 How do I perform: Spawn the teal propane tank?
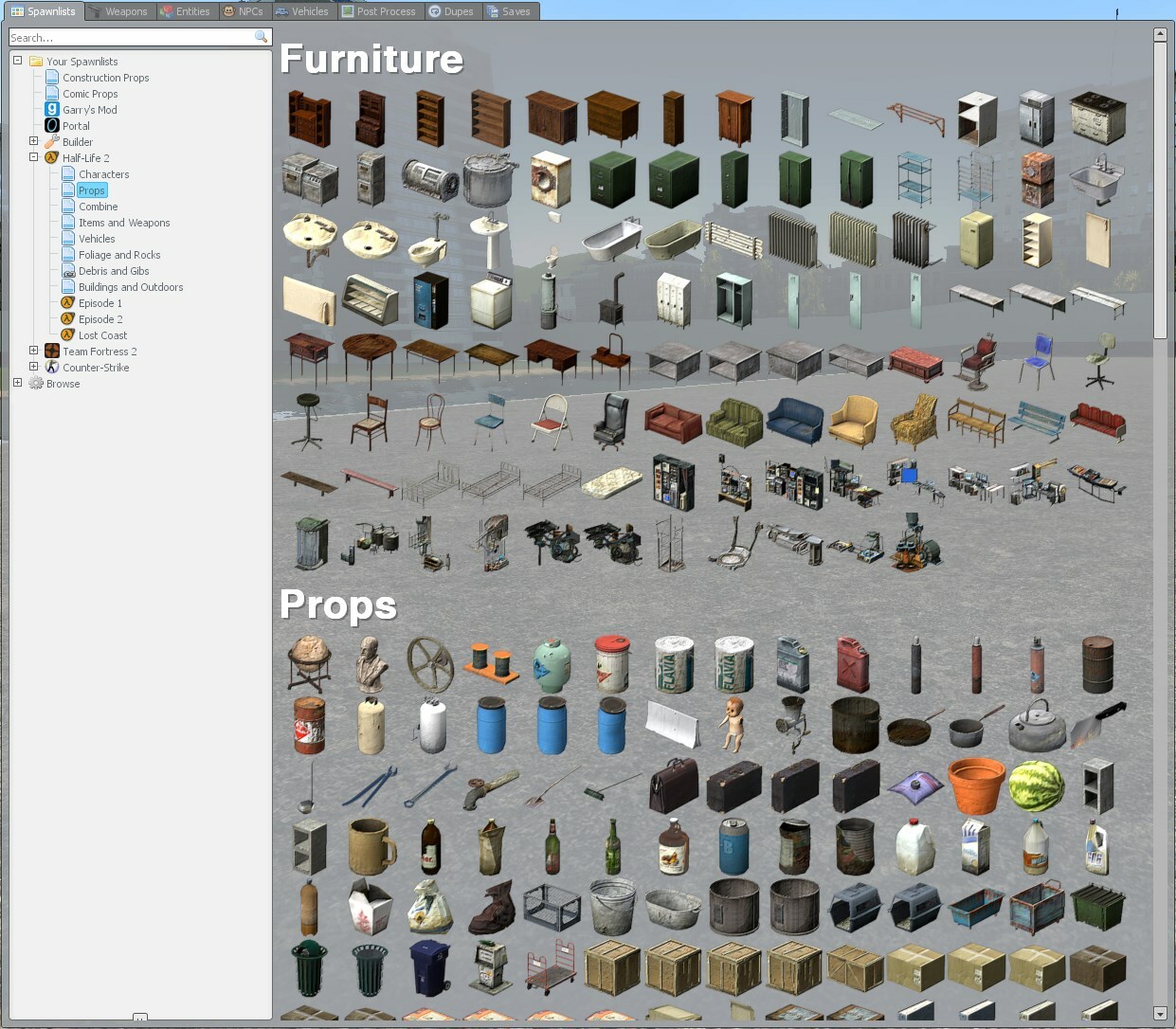click(552, 665)
